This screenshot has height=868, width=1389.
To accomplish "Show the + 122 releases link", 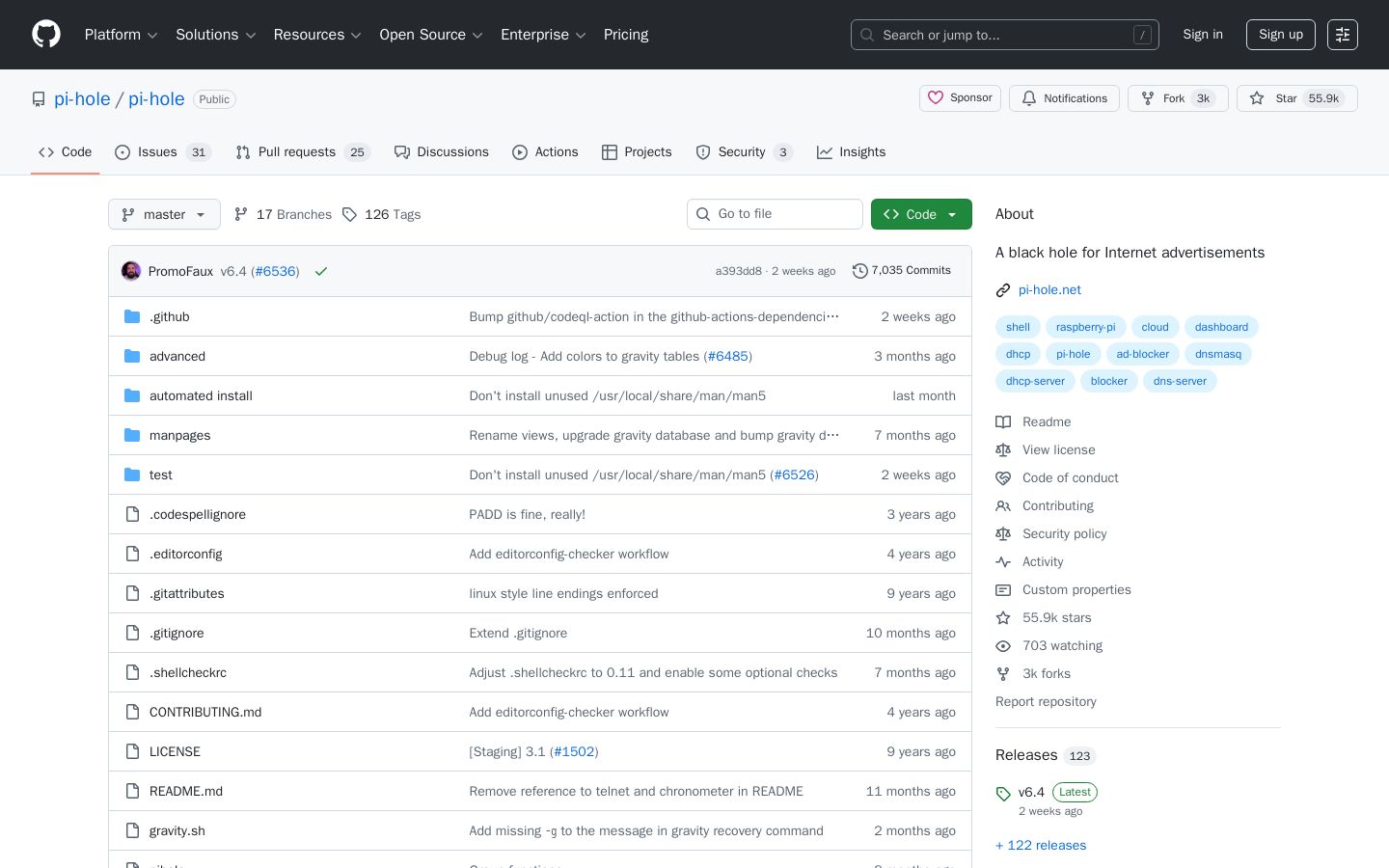I will pyautogui.click(x=1041, y=845).
